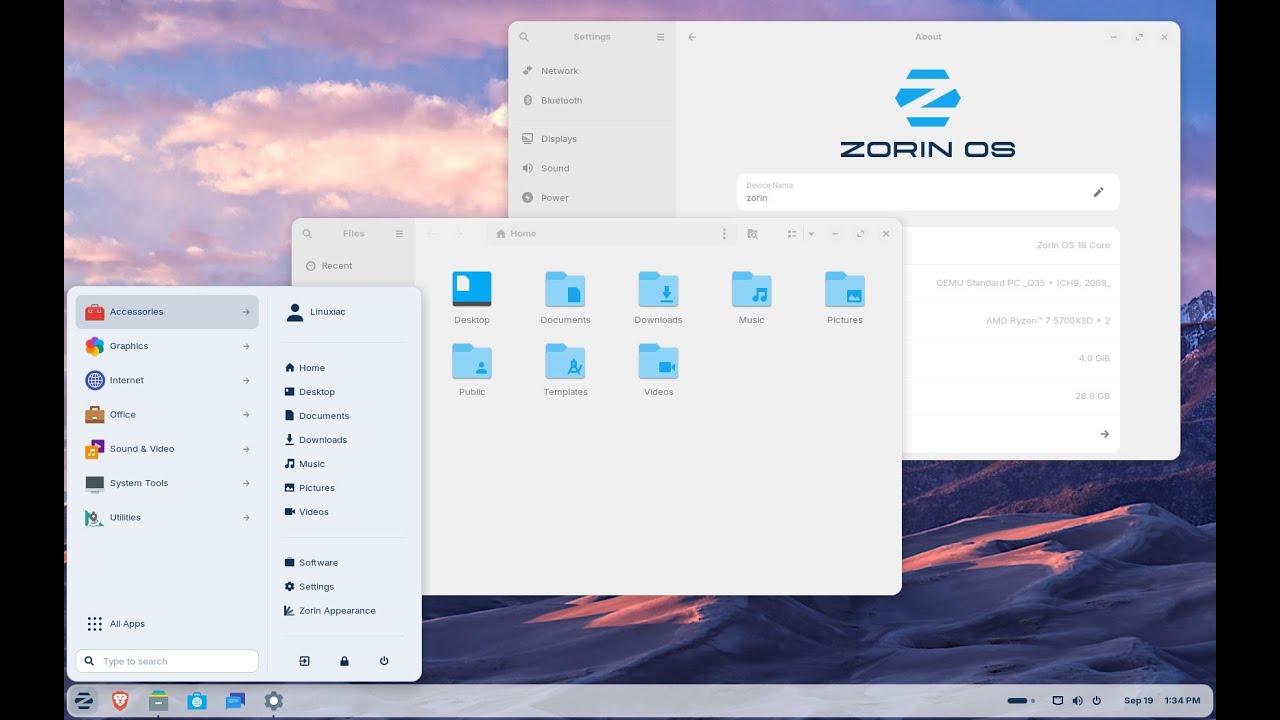Open the Templates folder in Files
The image size is (1280, 720).
pos(565,369)
